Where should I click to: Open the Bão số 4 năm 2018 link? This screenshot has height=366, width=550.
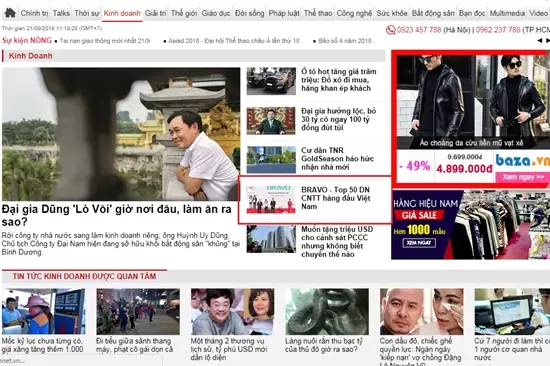[x=345, y=41]
